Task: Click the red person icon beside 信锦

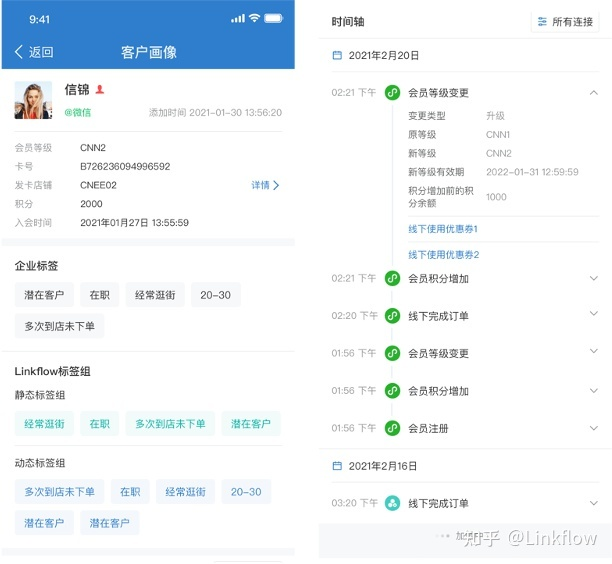Action: click(99, 90)
